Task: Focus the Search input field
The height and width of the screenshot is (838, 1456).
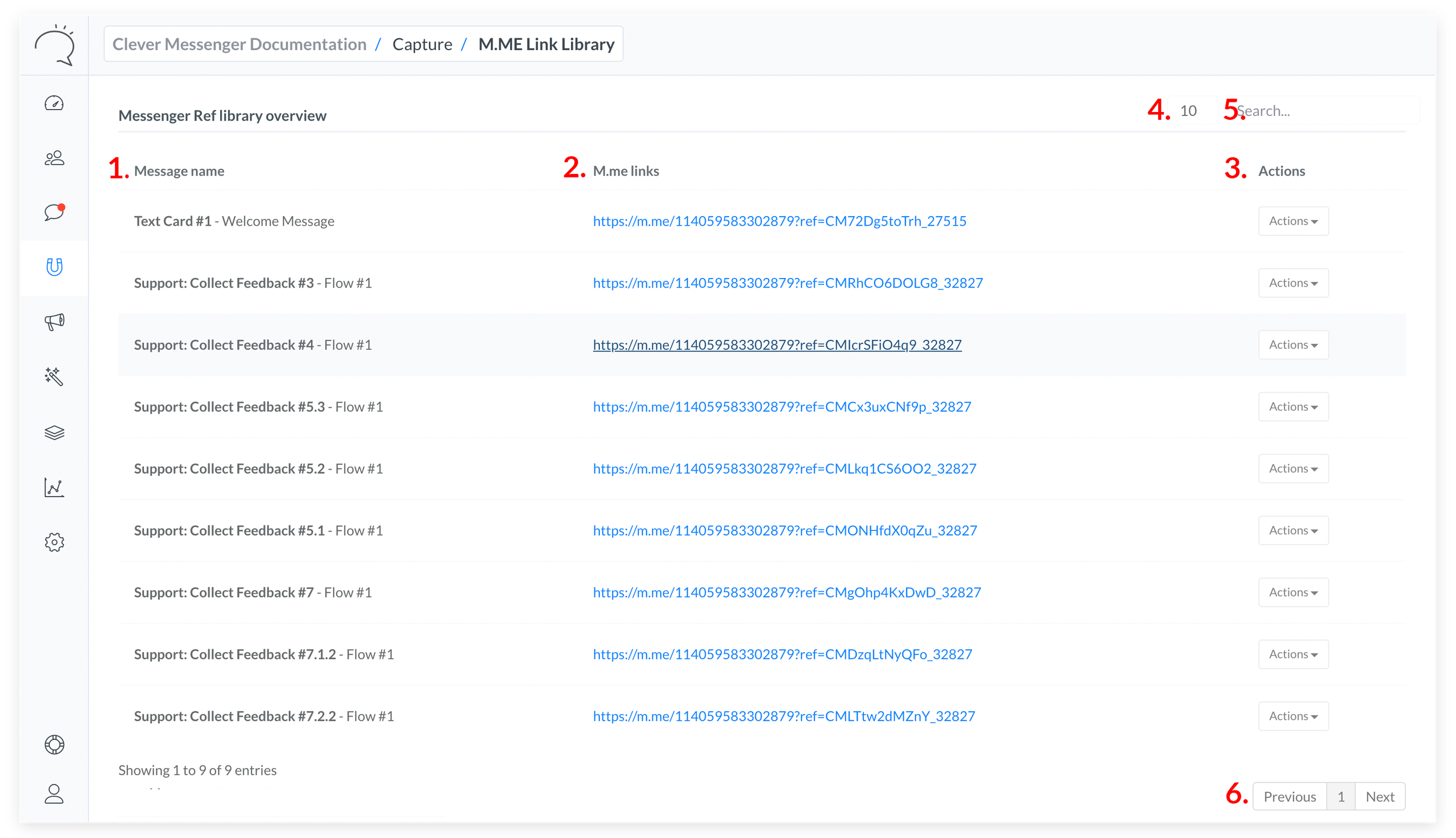Action: coord(1324,110)
